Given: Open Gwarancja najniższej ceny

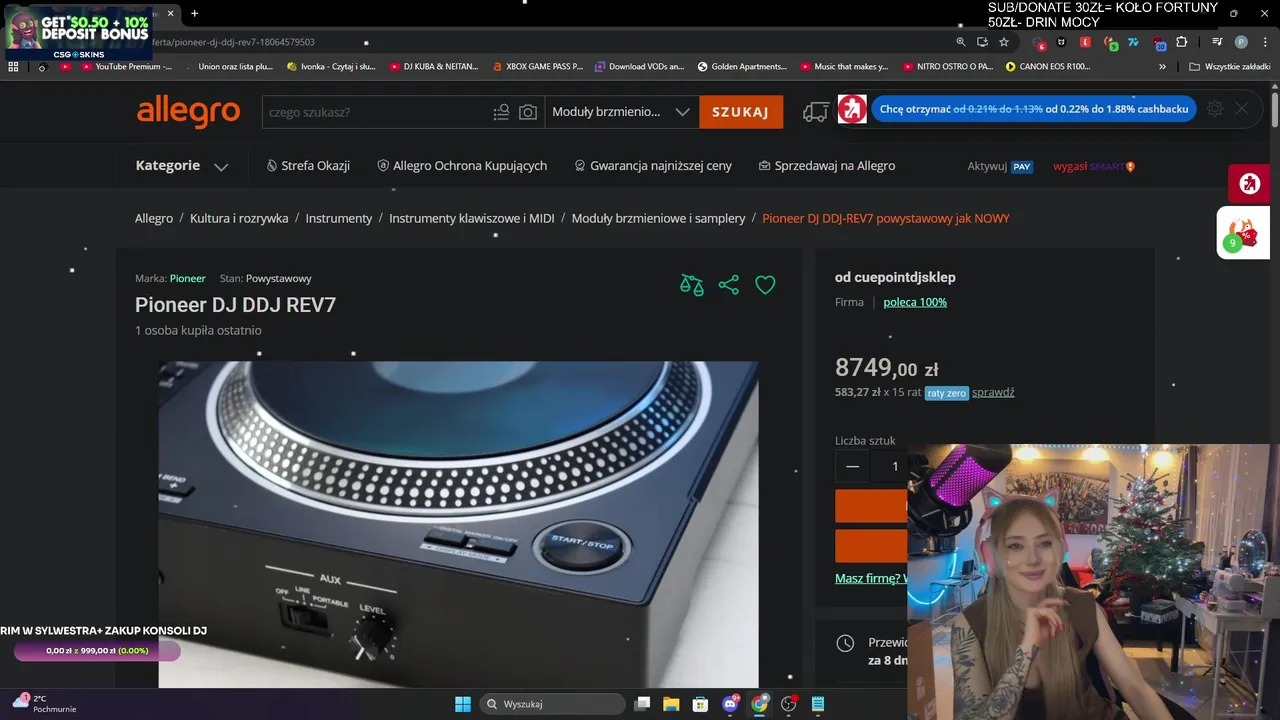Looking at the screenshot, I should click(x=653, y=166).
